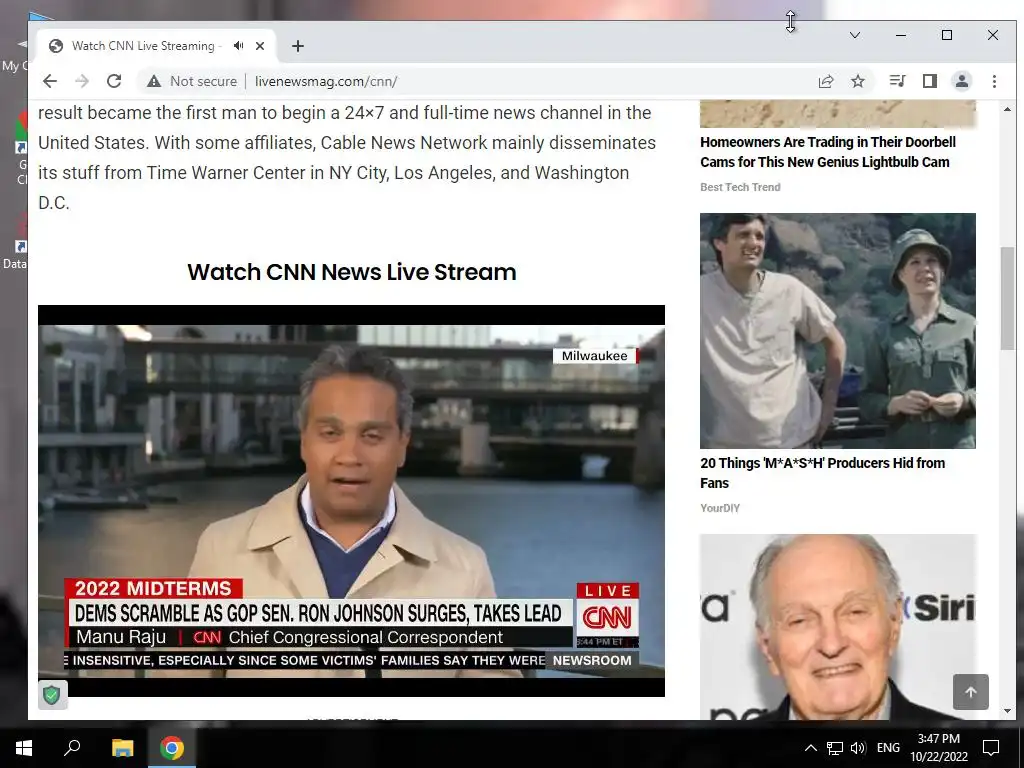This screenshot has height=768, width=1024.
Task: Open the Homeowners Doorbell Cams article link
Action: [x=827, y=152]
